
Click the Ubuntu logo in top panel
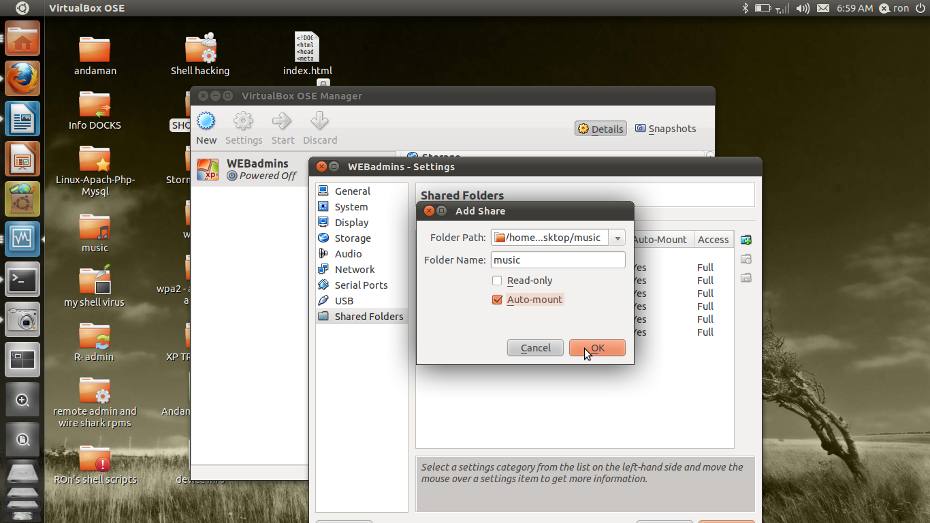tap(22, 8)
